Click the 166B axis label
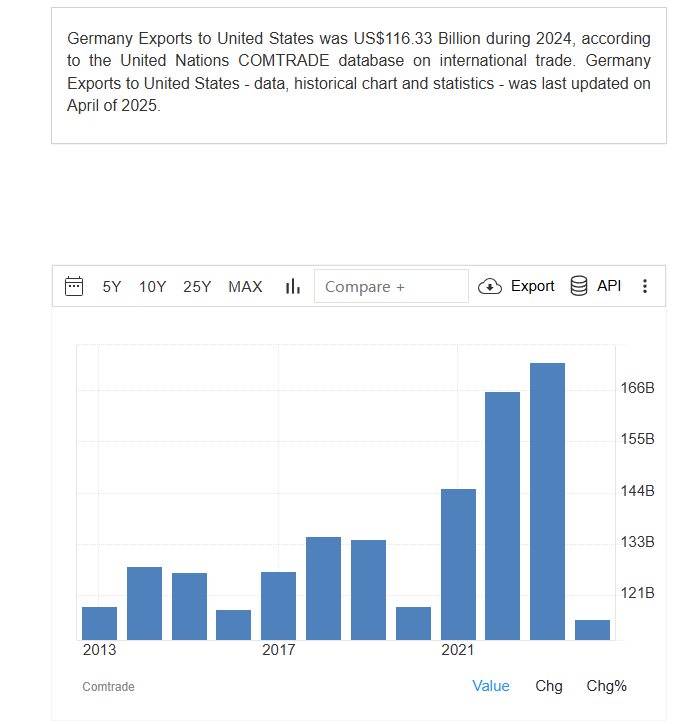This screenshot has height=724, width=685. pos(637,388)
